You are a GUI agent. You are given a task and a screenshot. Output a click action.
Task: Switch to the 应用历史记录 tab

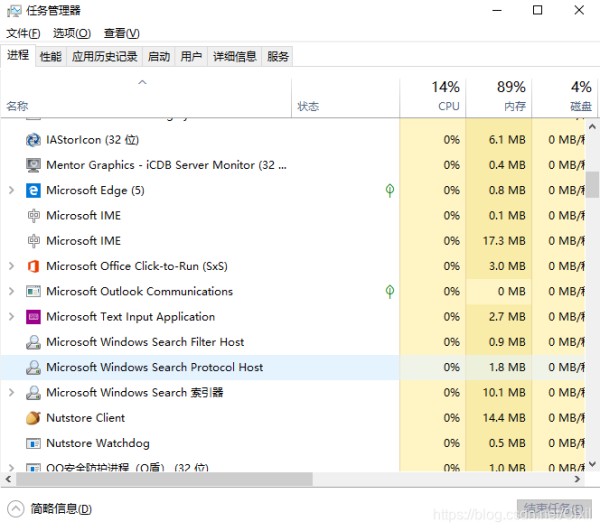(104, 57)
